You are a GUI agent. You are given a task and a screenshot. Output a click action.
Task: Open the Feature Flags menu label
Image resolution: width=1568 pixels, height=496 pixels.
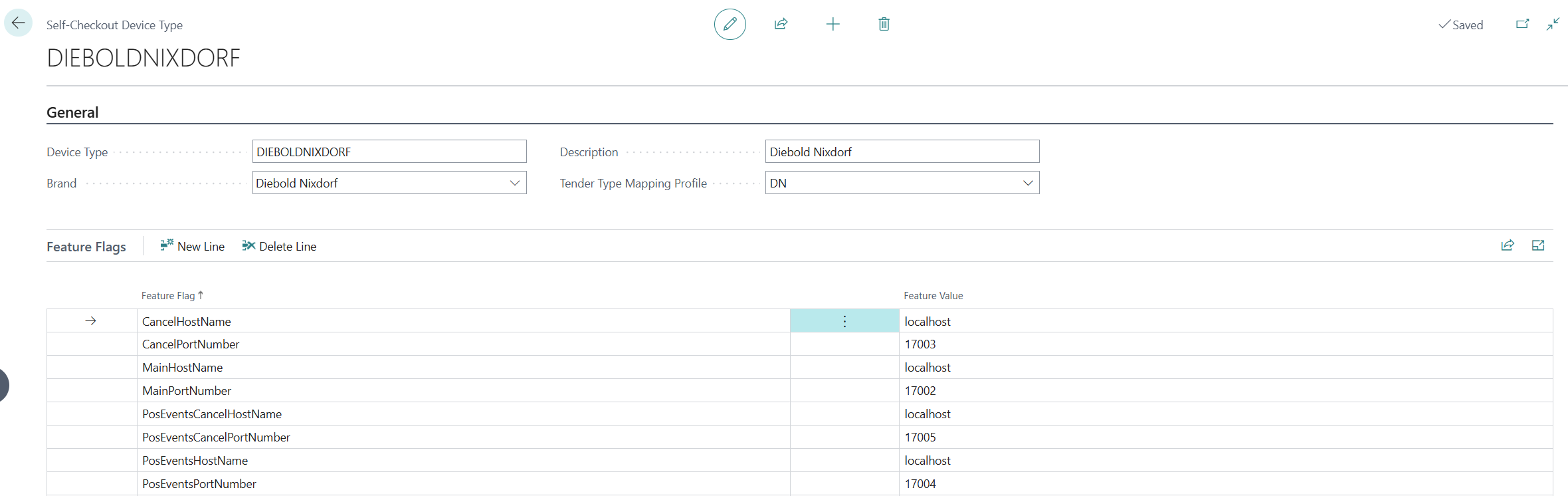click(x=86, y=247)
